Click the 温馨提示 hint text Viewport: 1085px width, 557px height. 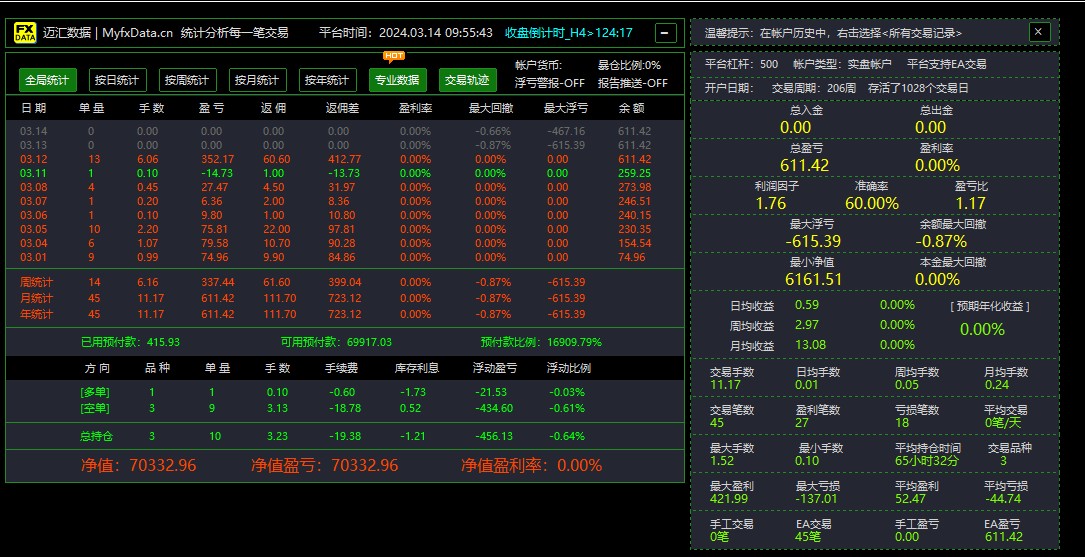[x=833, y=33]
